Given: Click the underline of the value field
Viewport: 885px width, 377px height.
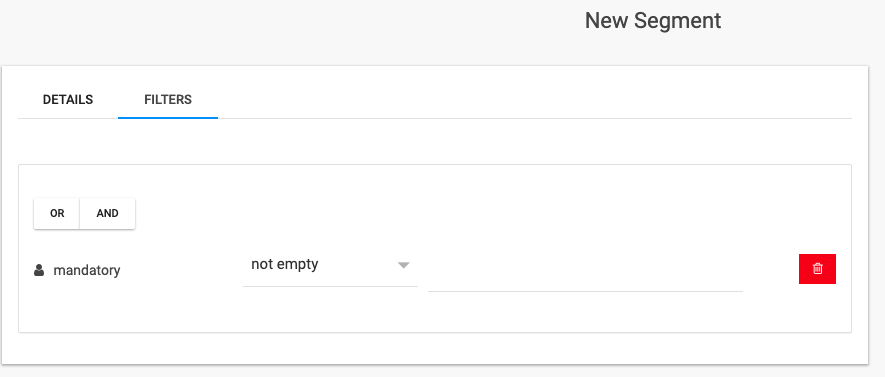Looking at the screenshot, I should 585,291.
